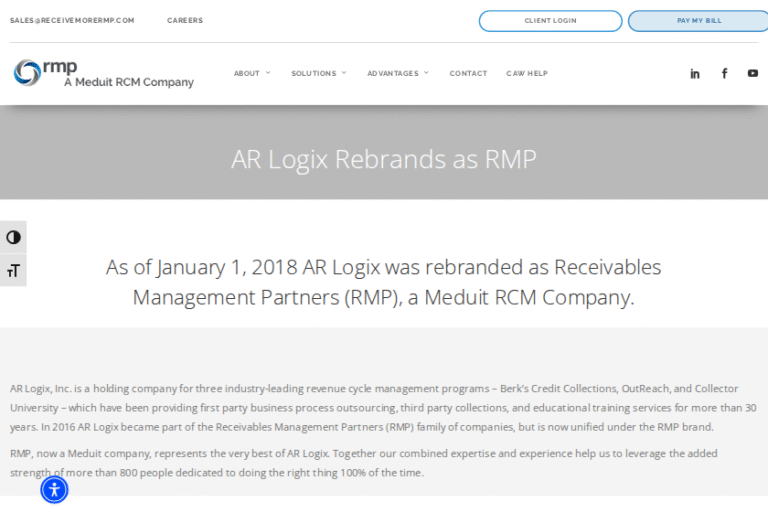Open the LinkedIn social icon
Viewport: 768px width, 512px height.
tap(695, 74)
